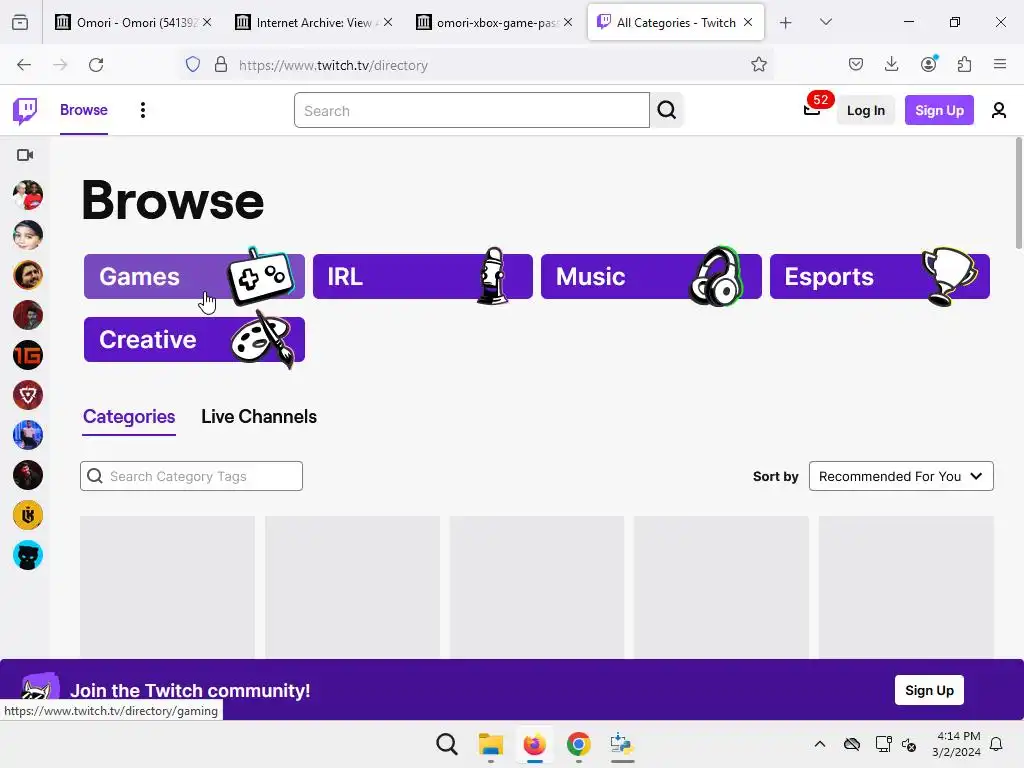1024x768 pixels.
Task: Click the magnifier search button next to the Search field
Action: point(667,110)
